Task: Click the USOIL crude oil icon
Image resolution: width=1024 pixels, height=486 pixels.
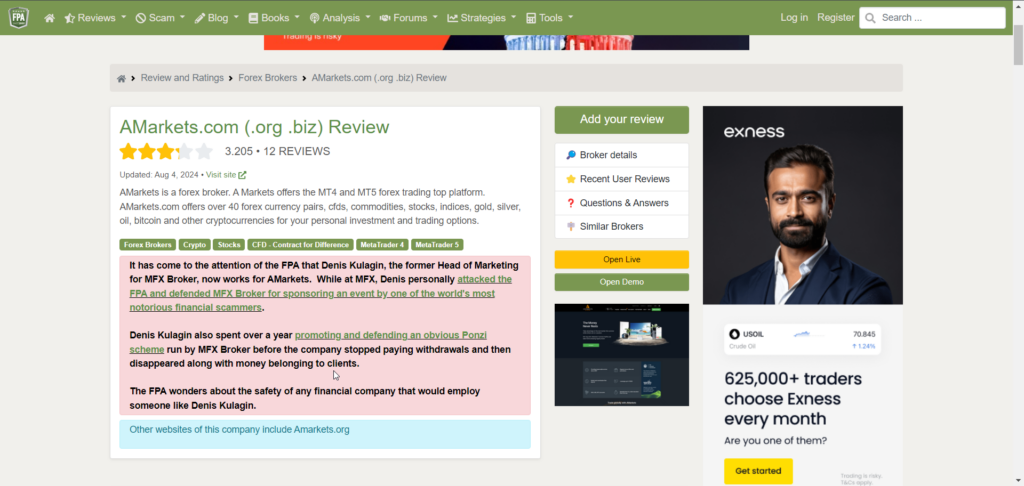Action: (x=734, y=334)
